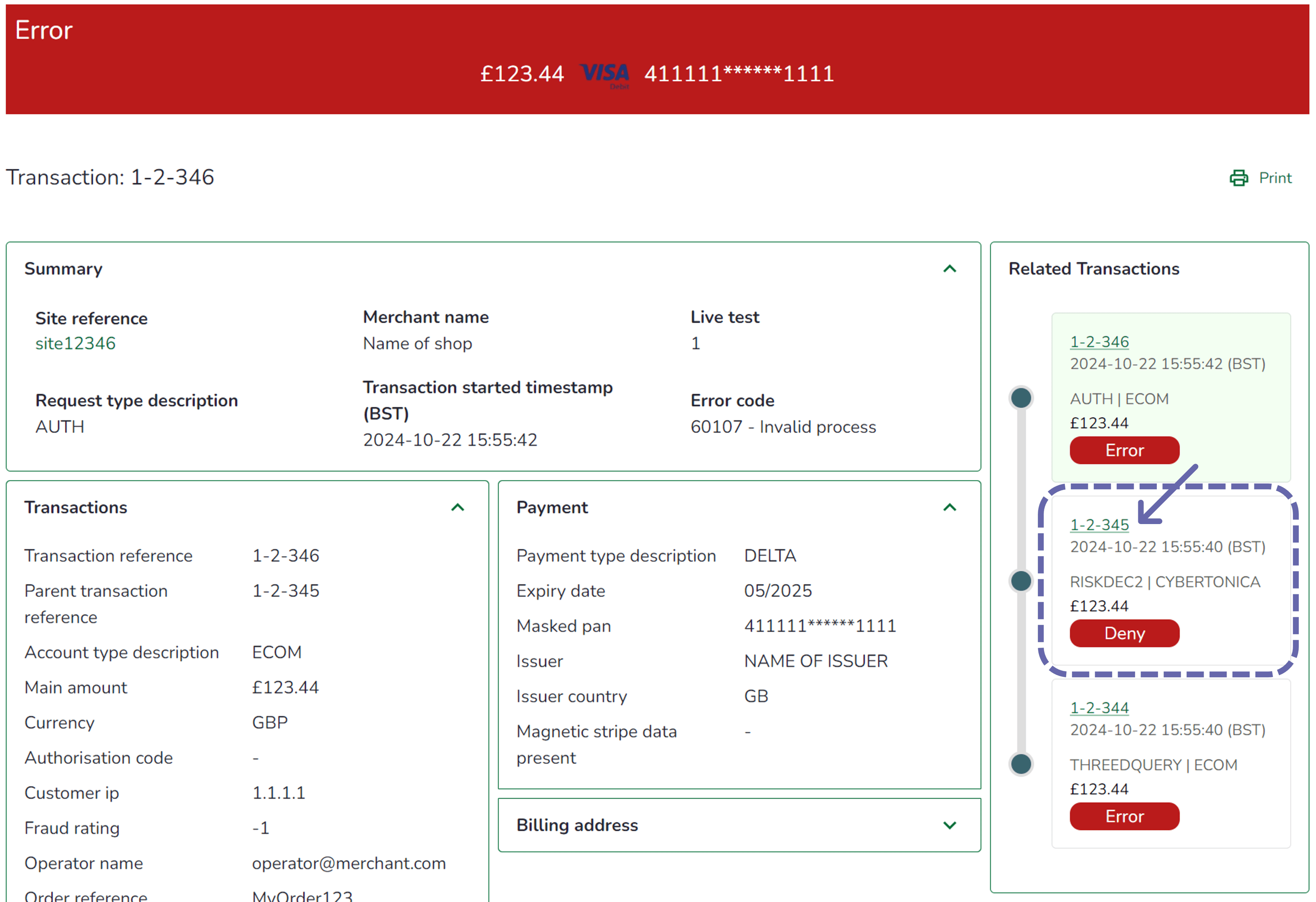The width and height of the screenshot is (1316, 902).
Task: Click the Visa Debit card logo
Action: coord(604,74)
